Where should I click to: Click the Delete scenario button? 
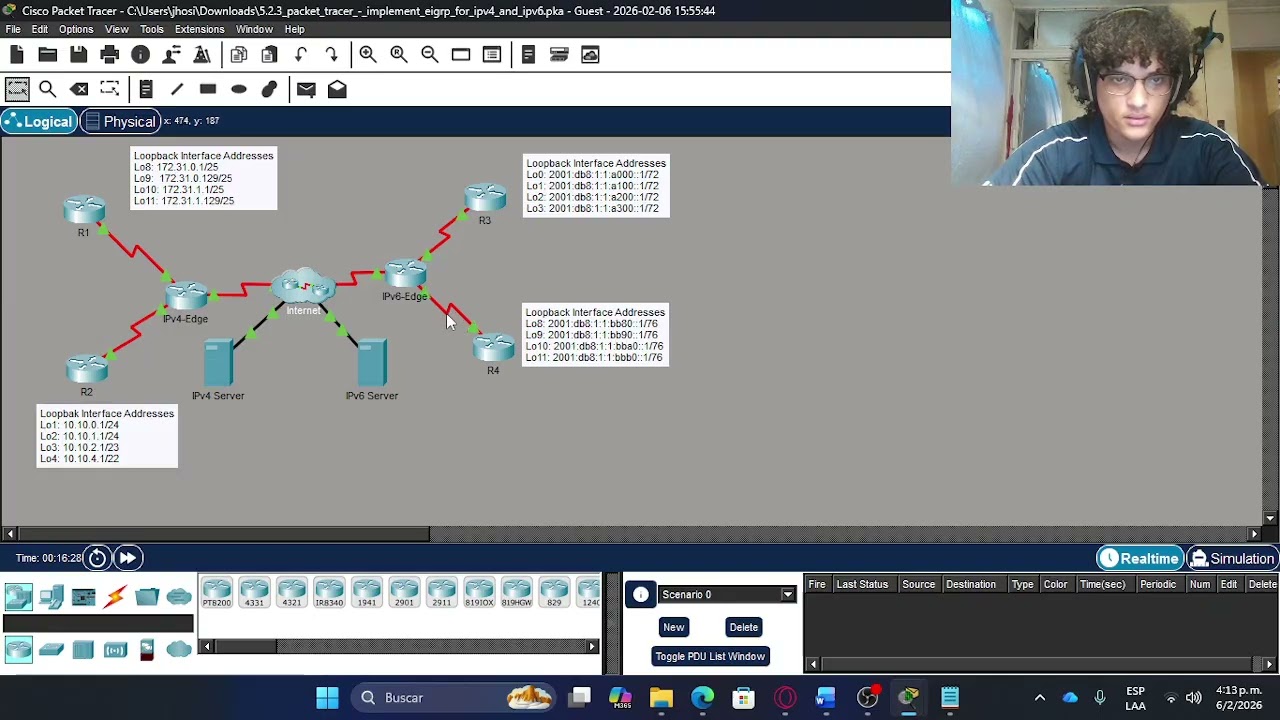pyautogui.click(x=743, y=627)
